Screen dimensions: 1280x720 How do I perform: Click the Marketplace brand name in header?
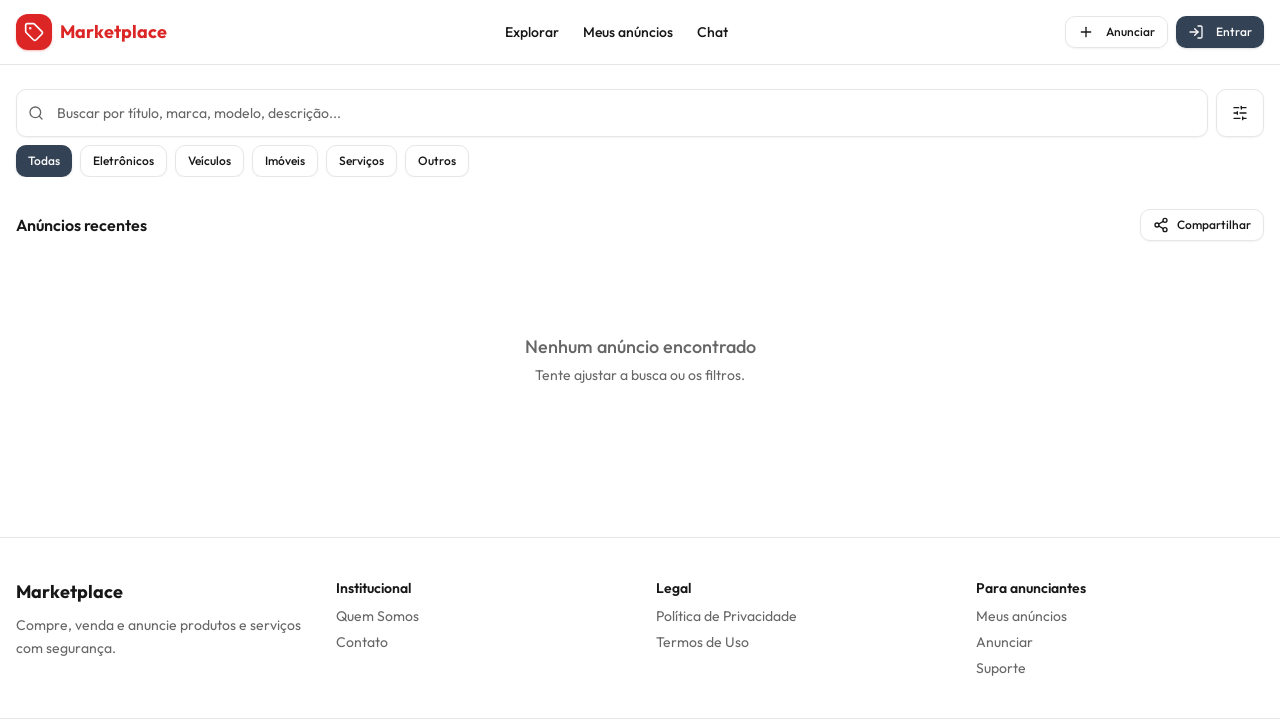[x=113, y=32]
